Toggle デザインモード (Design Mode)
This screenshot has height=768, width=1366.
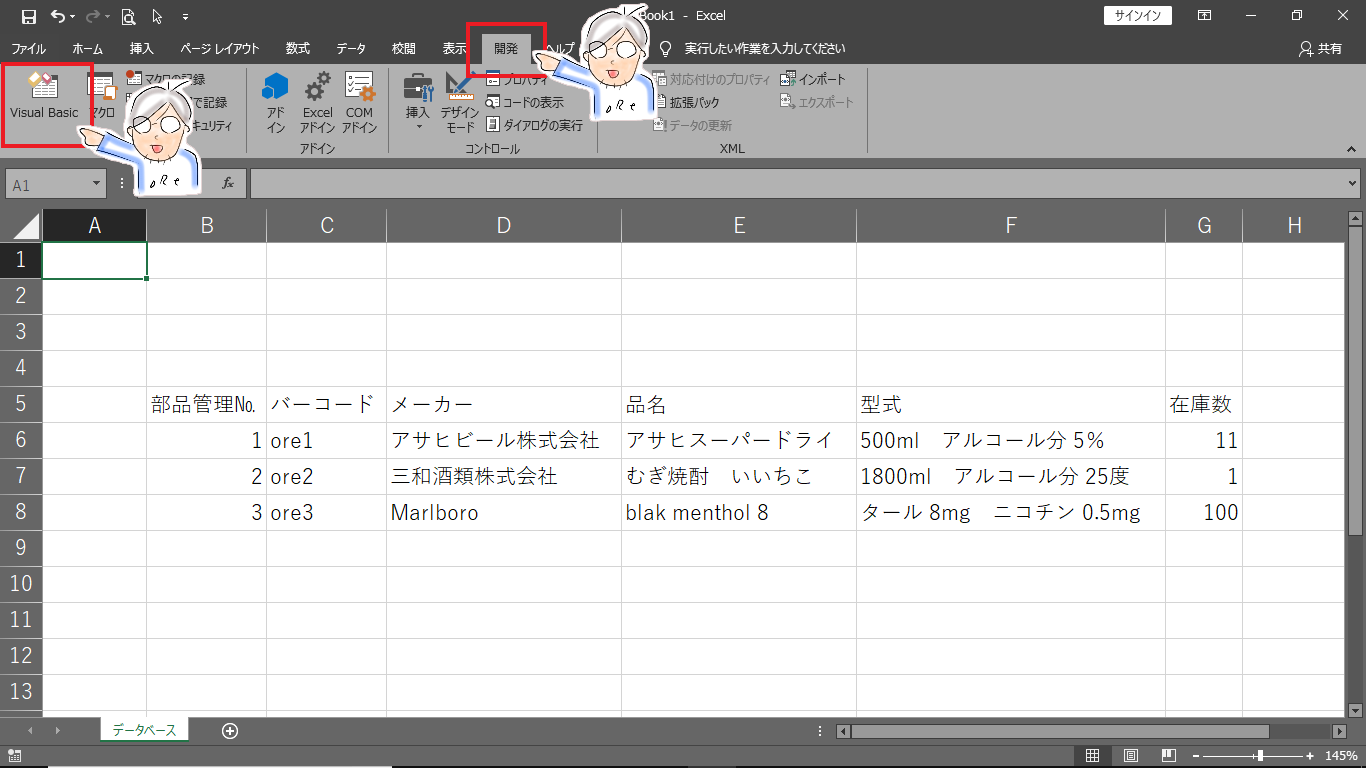click(x=460, y=103)
